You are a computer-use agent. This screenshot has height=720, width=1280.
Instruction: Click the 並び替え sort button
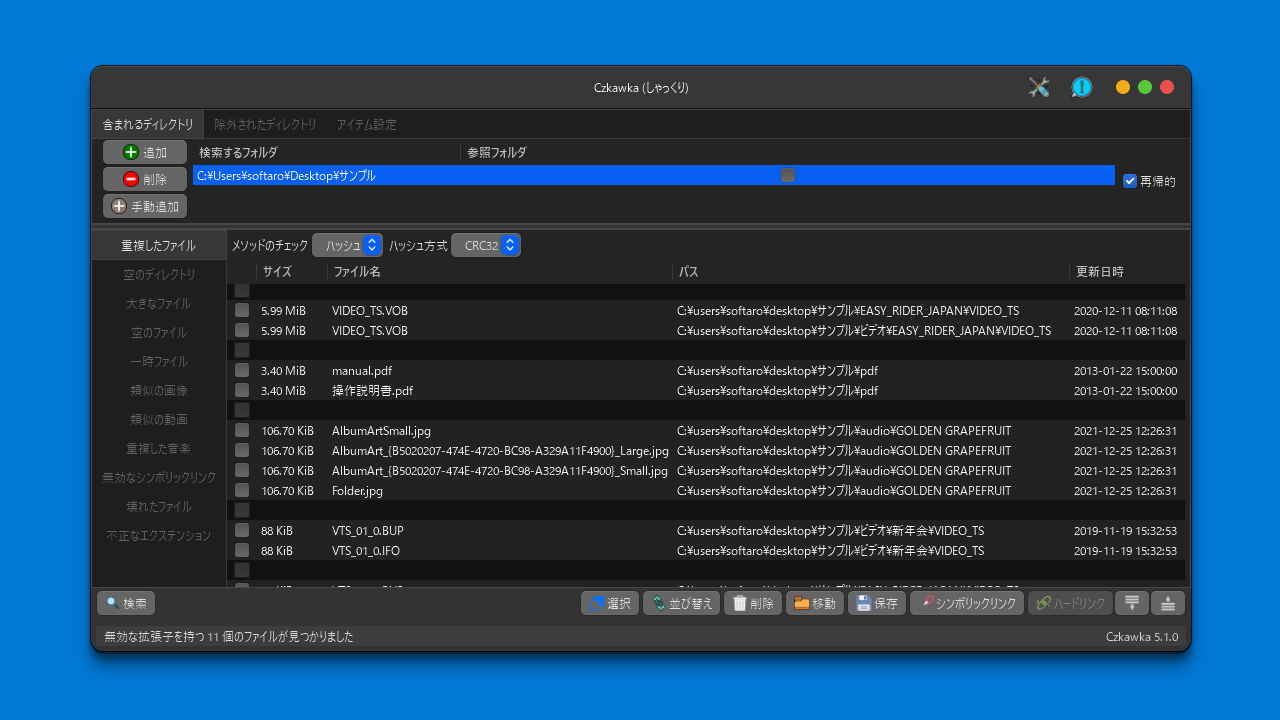[681, 603]
